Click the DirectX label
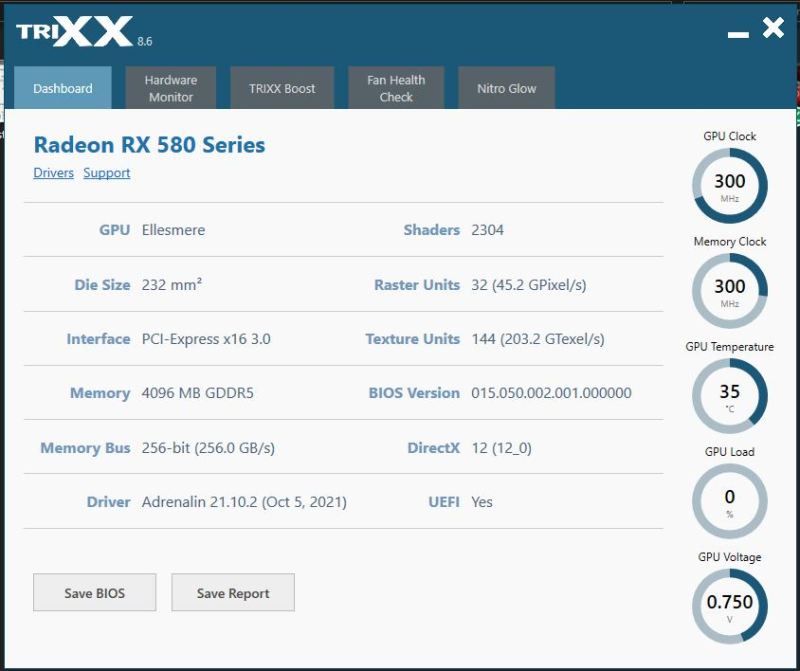 point(434,448)
